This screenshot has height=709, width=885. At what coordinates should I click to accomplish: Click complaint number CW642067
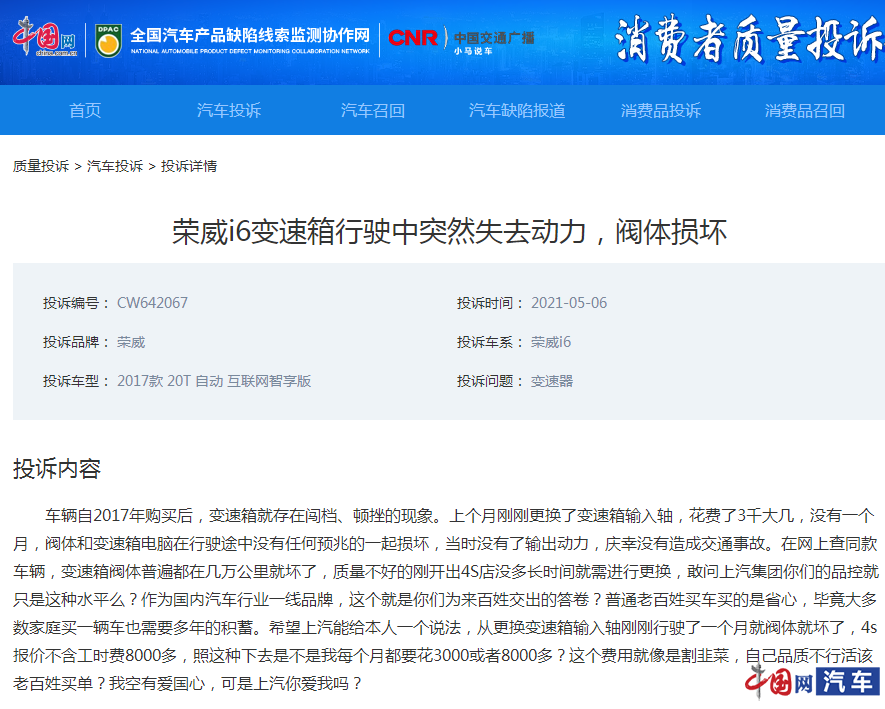tap(152, 303)
